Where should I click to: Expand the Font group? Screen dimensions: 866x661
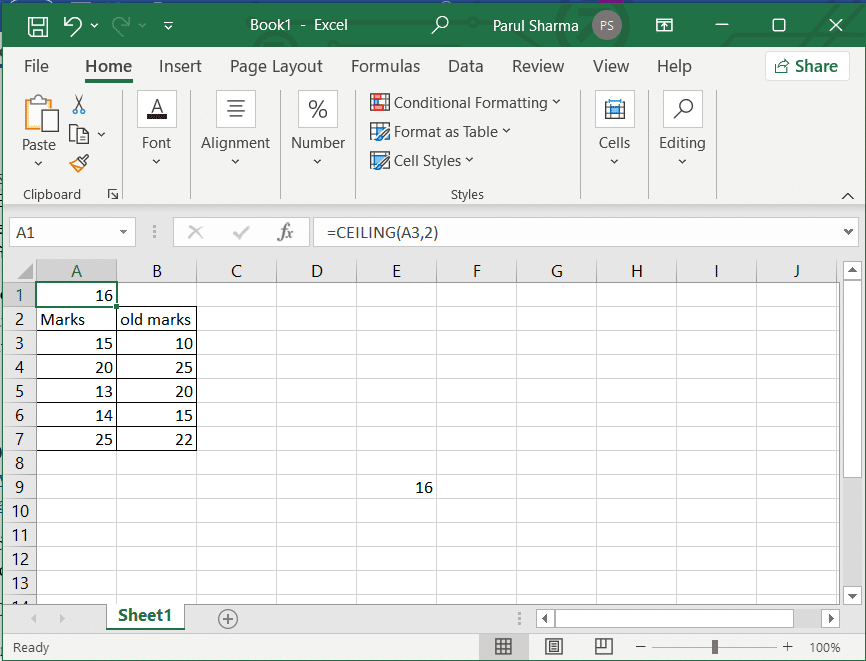pos(156,129)
